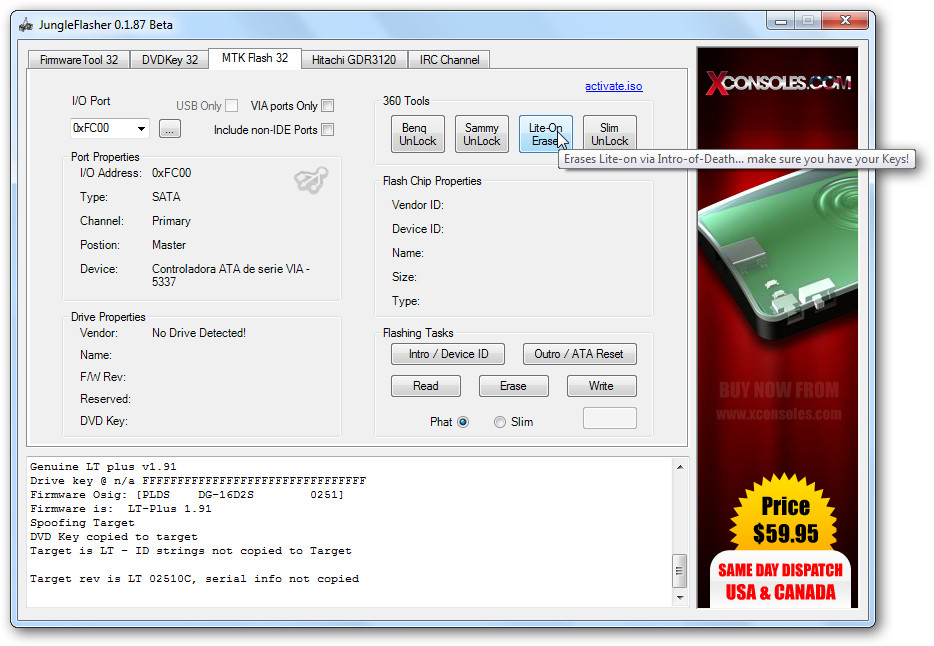The image size is (934, 646).
Task: Click the log scrollbar down arrow
Action: point(680,597)
